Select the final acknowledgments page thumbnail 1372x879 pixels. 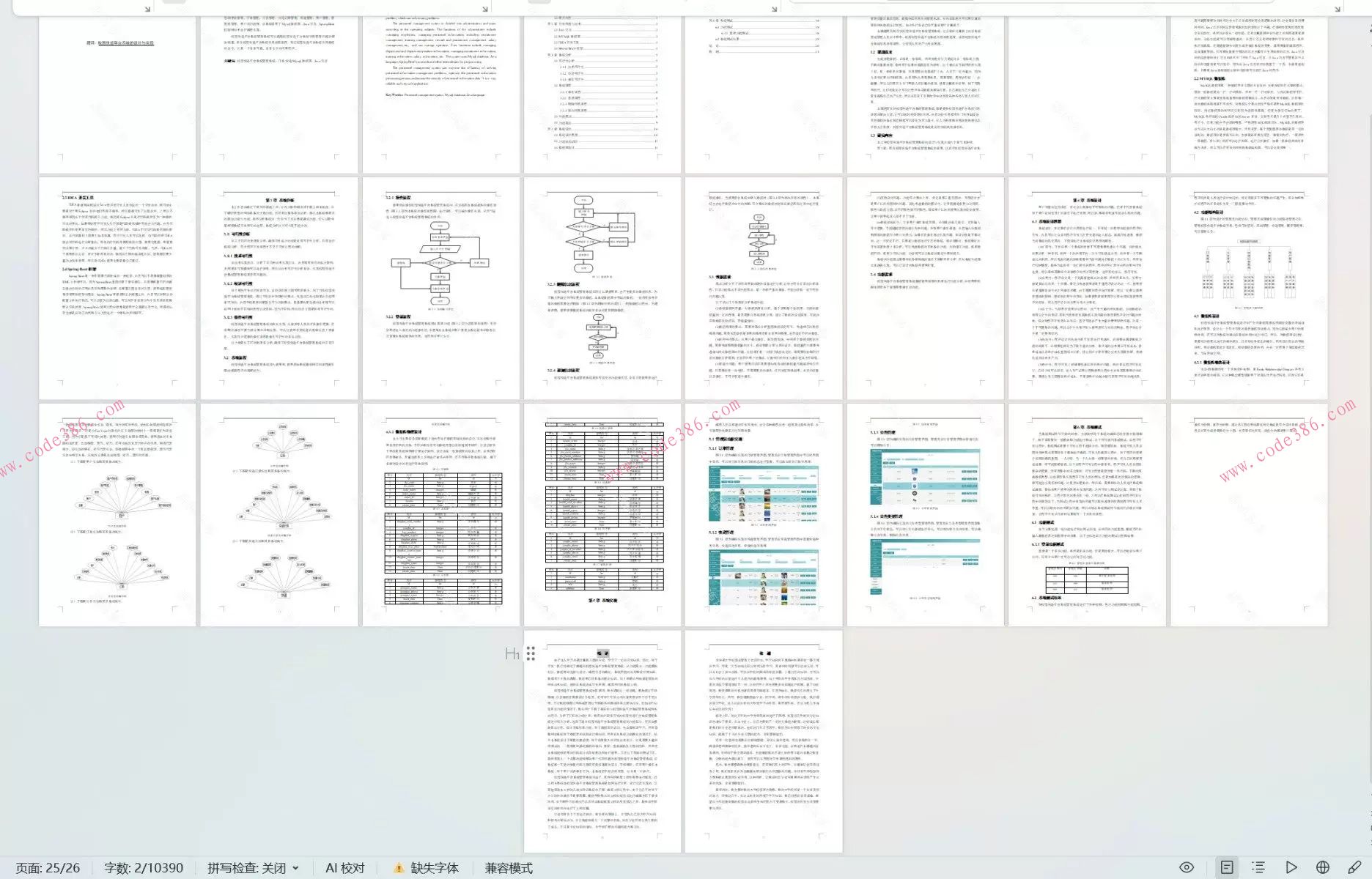tap(764, 741)
